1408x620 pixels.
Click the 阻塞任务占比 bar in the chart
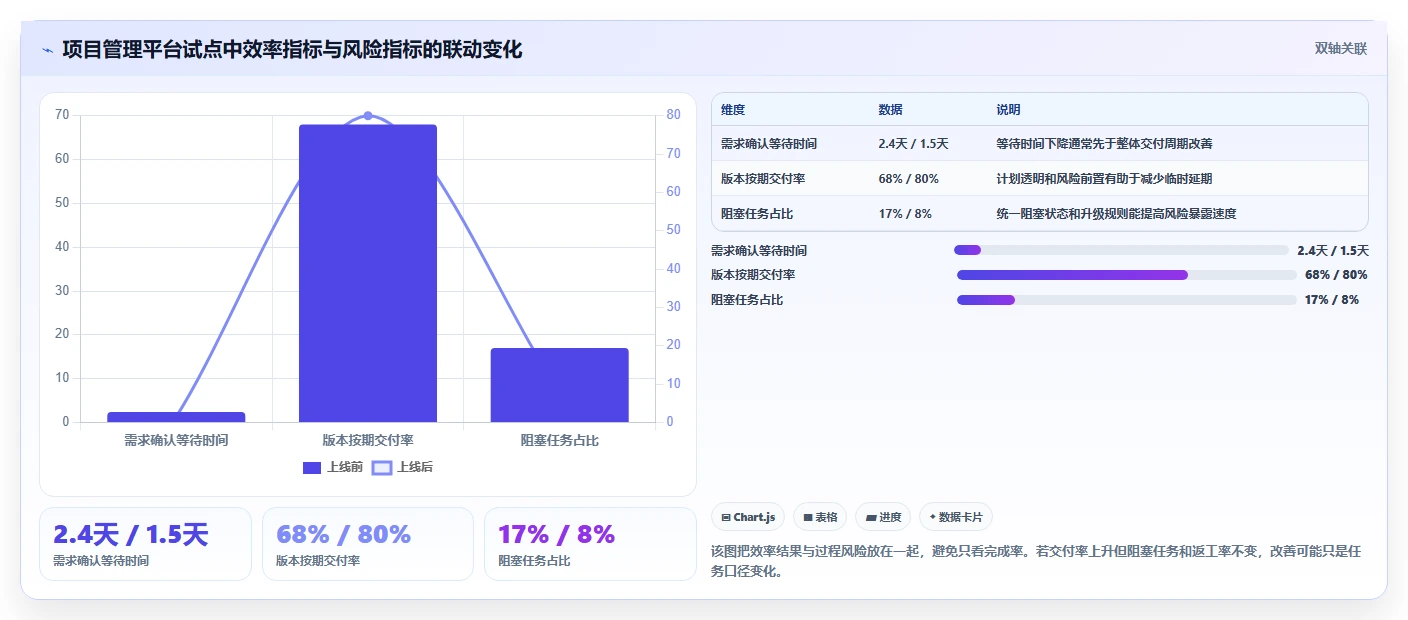tap(559, 385)
